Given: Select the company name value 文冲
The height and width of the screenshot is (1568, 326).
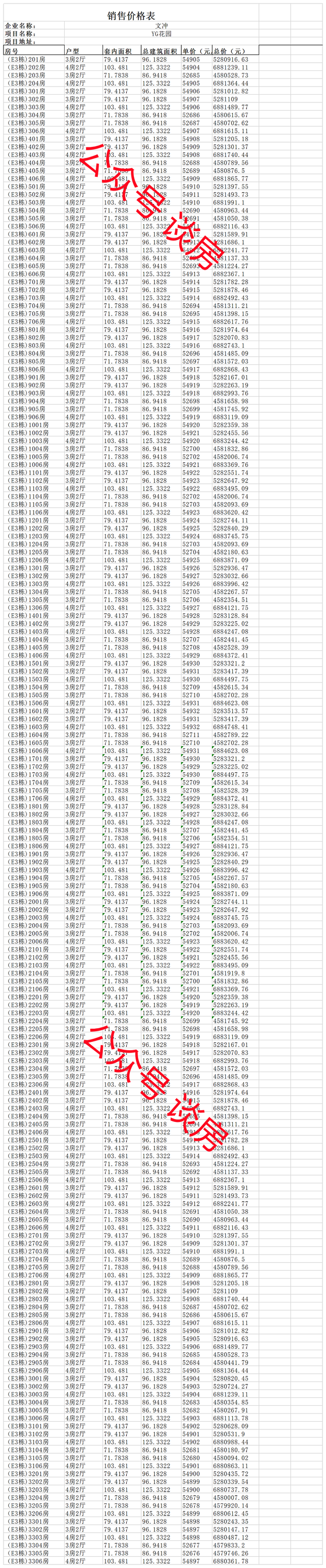Looking at the screenshot, I should [x=161, y=26].
